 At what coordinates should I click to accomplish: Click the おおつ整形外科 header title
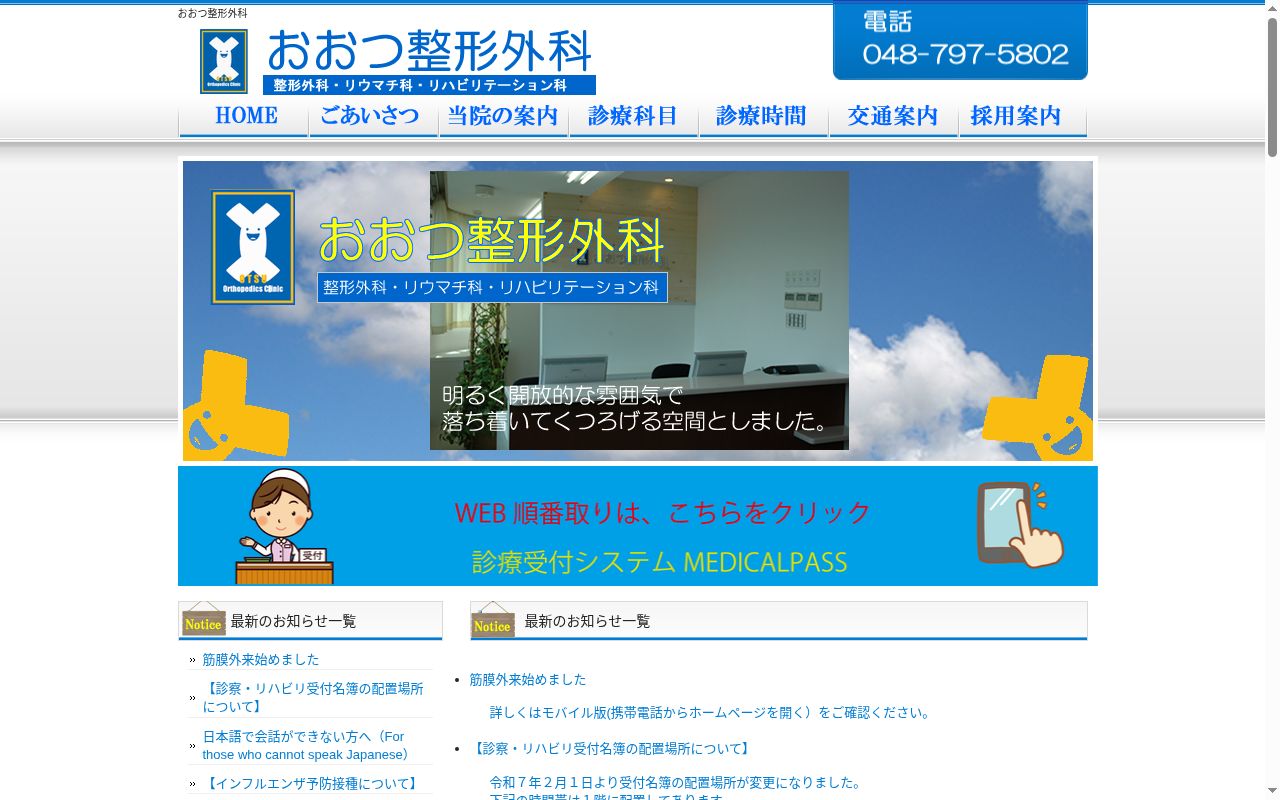429,50
